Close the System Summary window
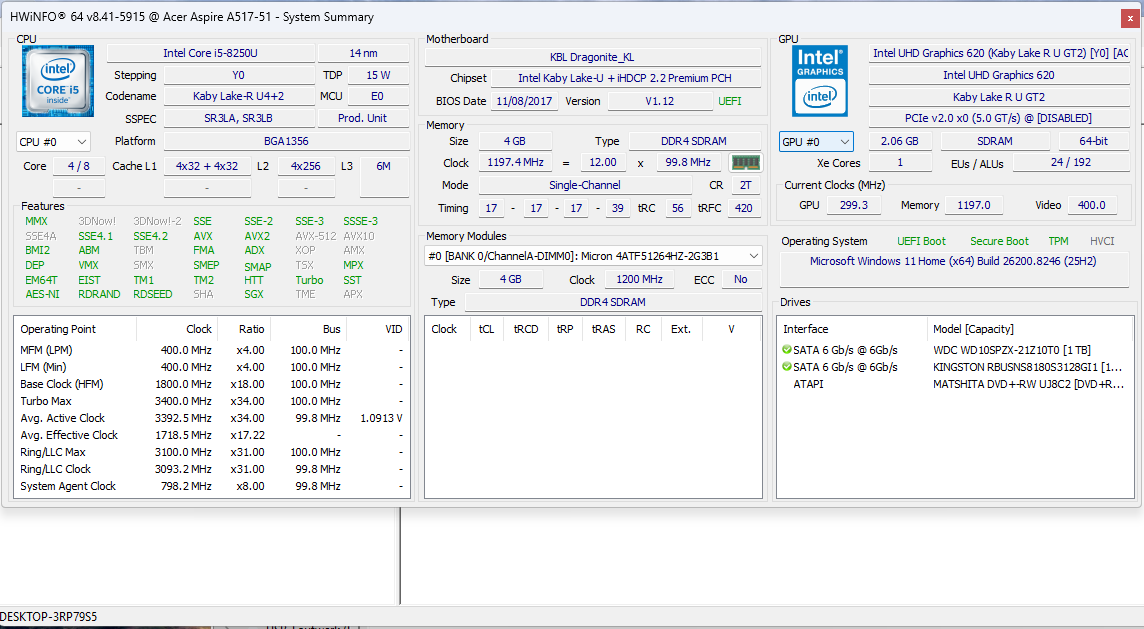The height and width of the screenshot is (629, 1144). (x=1131, y=18)
